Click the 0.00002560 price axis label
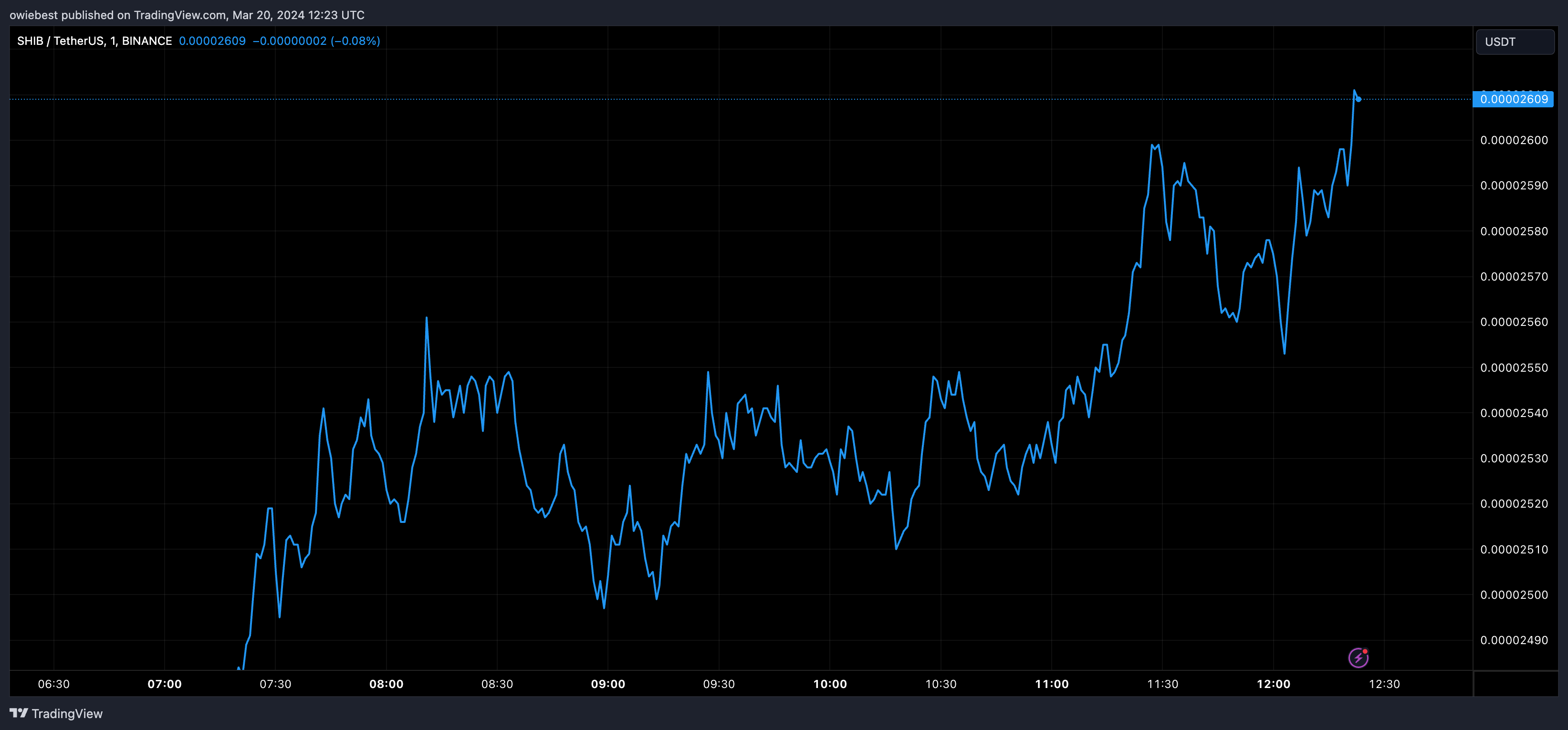 (1514, 322)
